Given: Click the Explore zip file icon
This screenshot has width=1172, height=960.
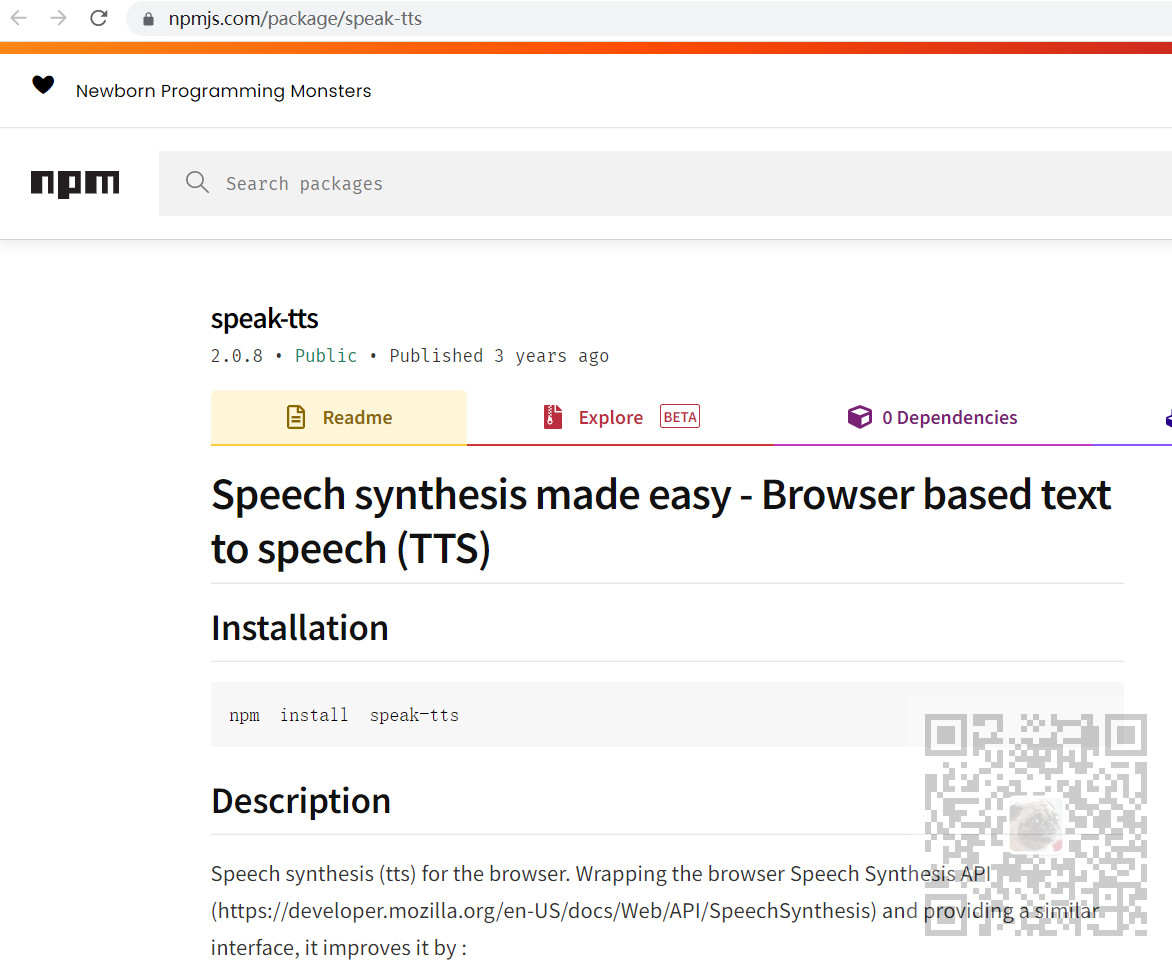Looking at the screenshot, I should (x=553, y=416).
